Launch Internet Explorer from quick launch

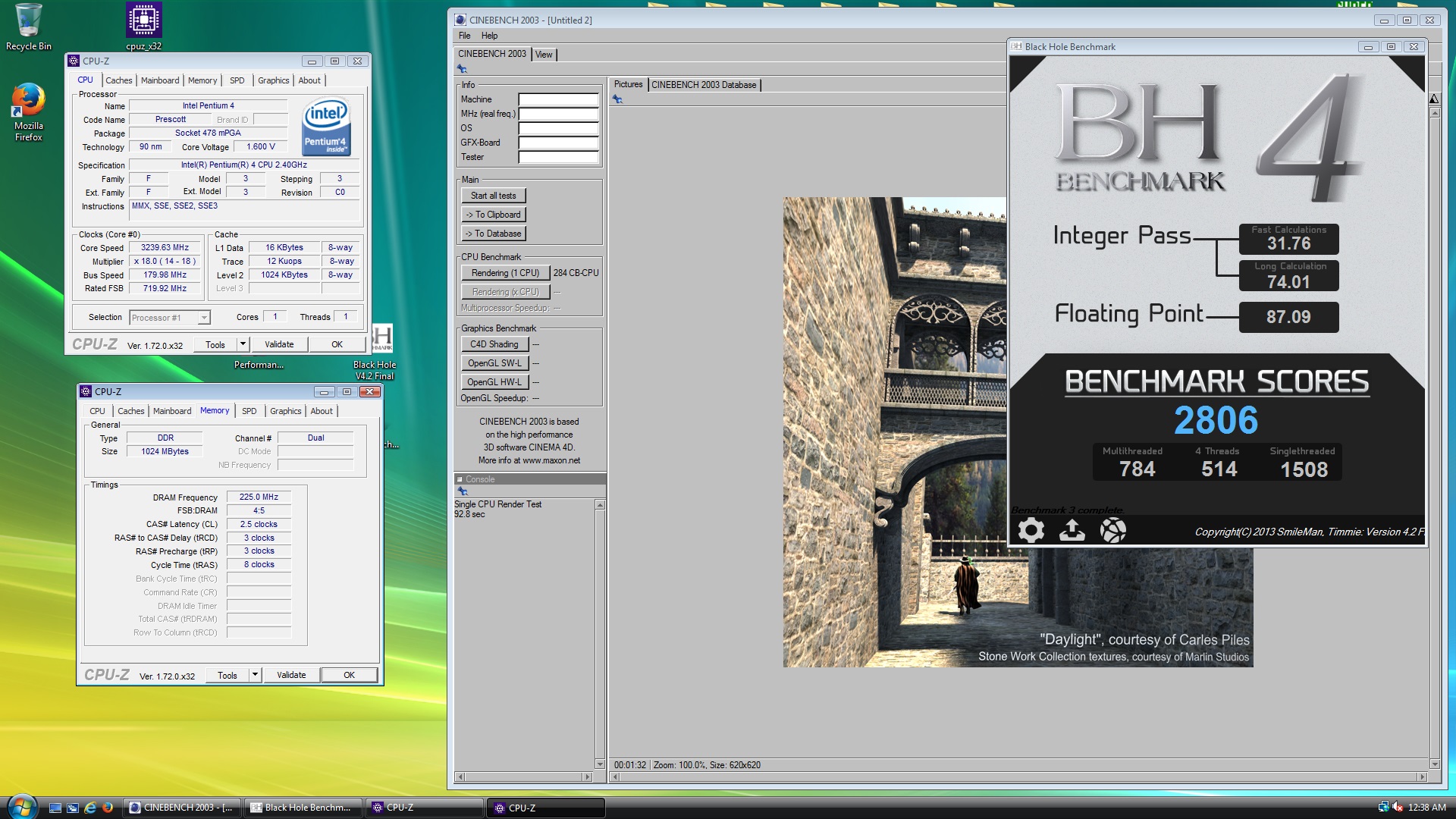[x=89, y=808]
